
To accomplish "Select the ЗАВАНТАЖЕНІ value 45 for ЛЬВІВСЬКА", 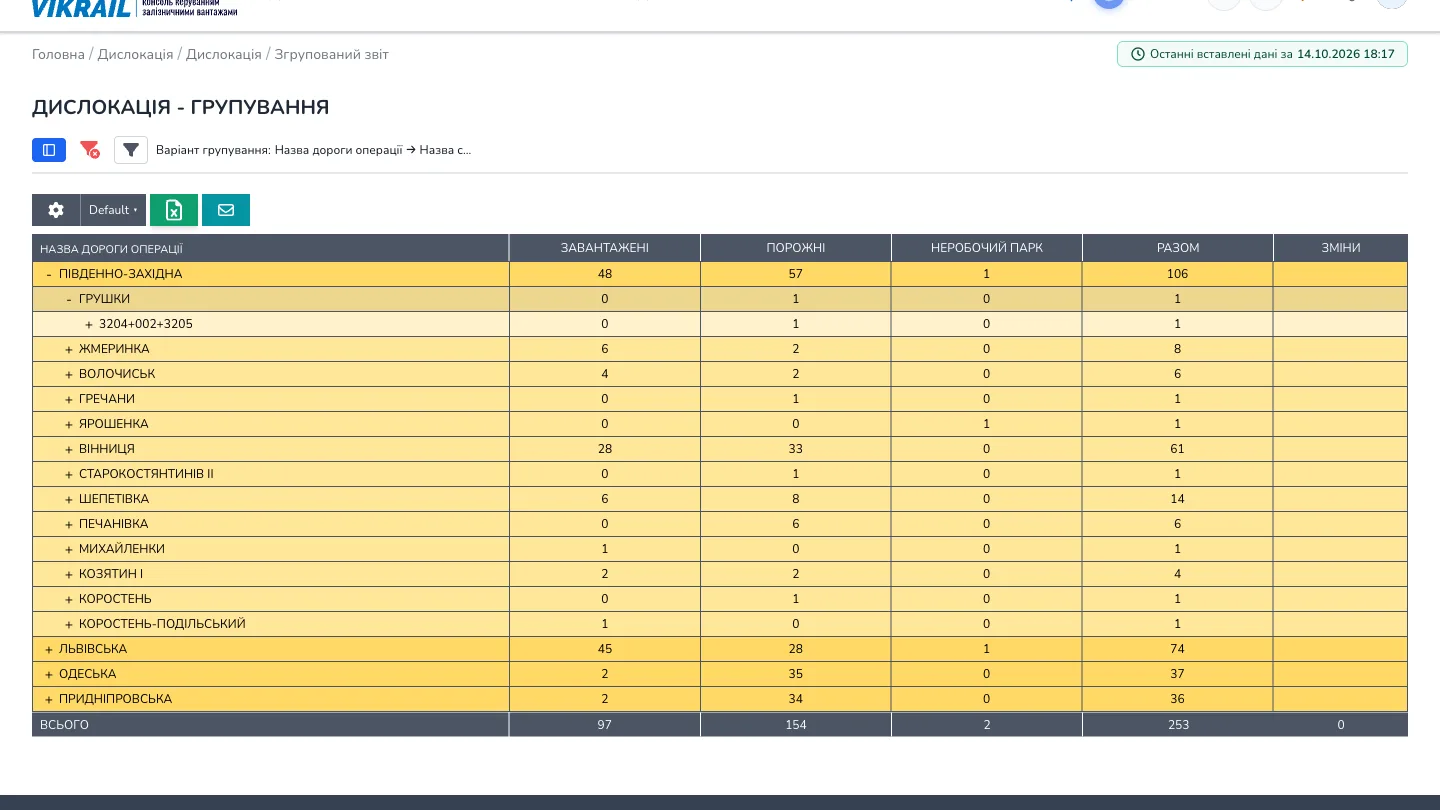I will 605,649.
